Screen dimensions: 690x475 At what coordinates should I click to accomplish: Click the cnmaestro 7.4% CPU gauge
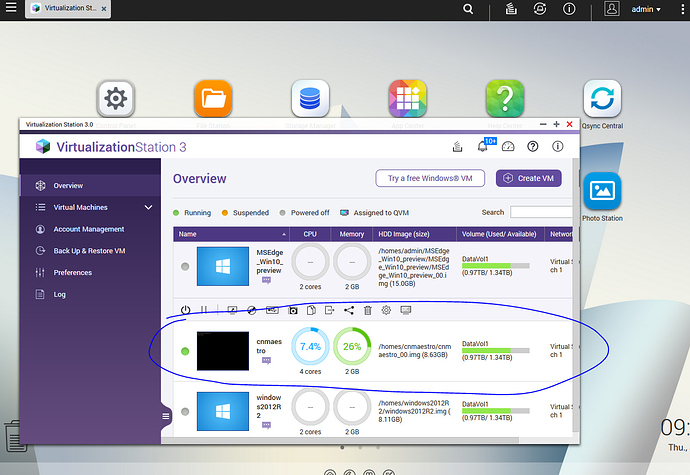310,346
